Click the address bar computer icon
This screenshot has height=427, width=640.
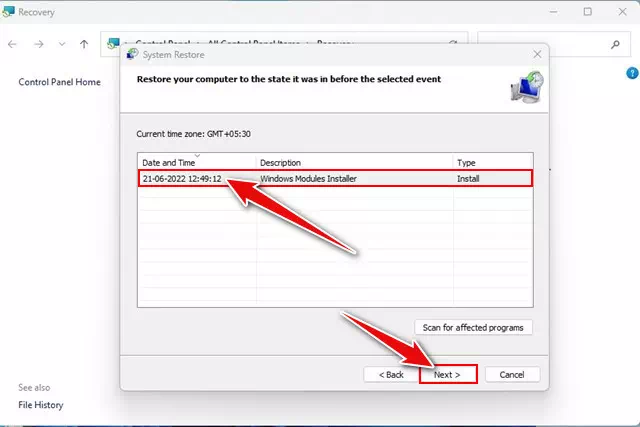tap(113, 43)
